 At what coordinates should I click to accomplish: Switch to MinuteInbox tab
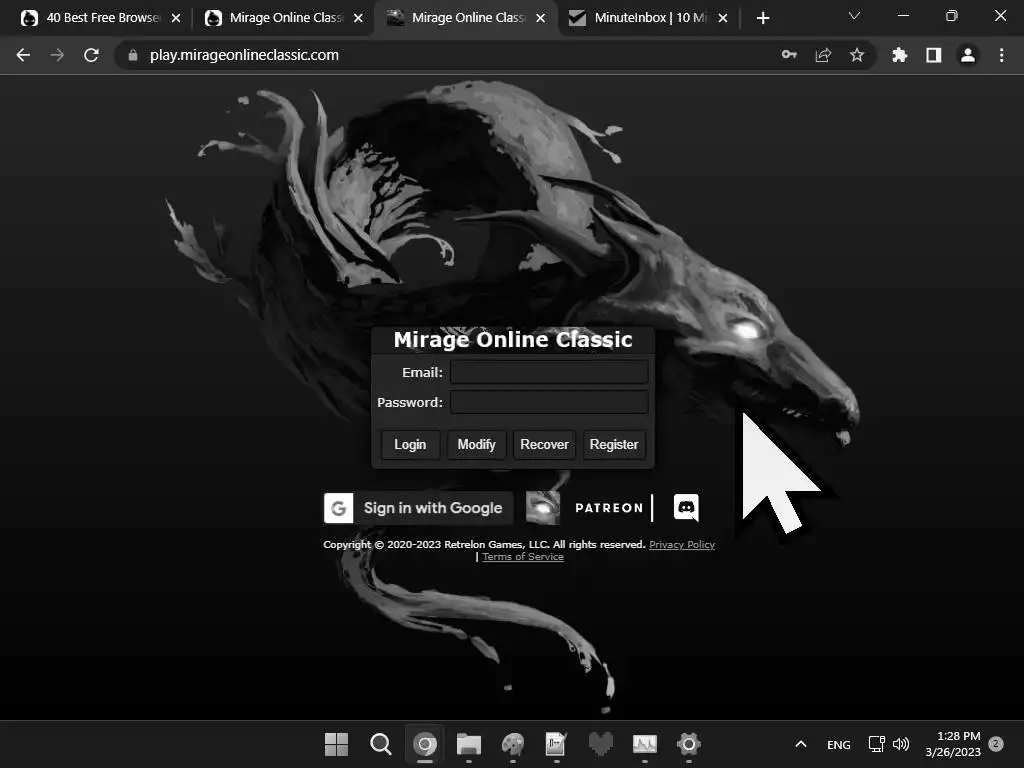pyautogui.click(x=647, y=18)
